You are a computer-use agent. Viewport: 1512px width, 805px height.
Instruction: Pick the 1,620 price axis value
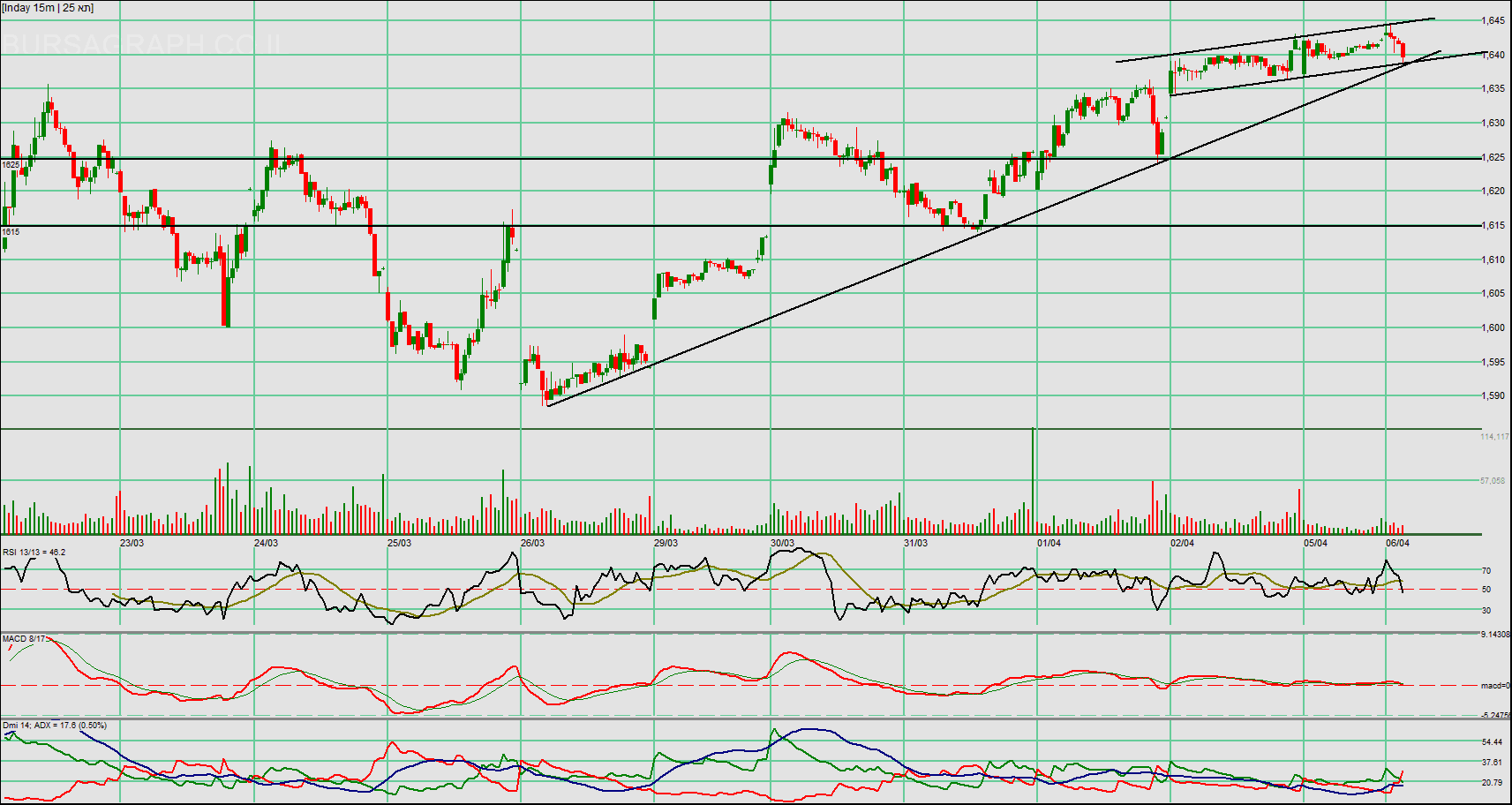tap(1493, 191)
